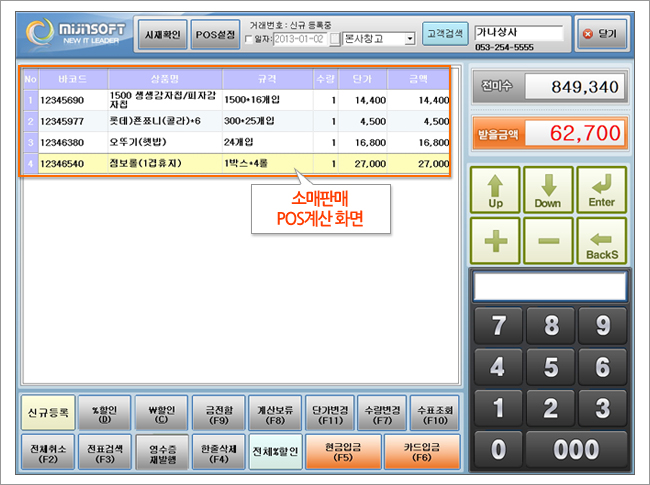Click keypad digit 8
This screenshot has width=650, height=485.
(x=551, y=326)
